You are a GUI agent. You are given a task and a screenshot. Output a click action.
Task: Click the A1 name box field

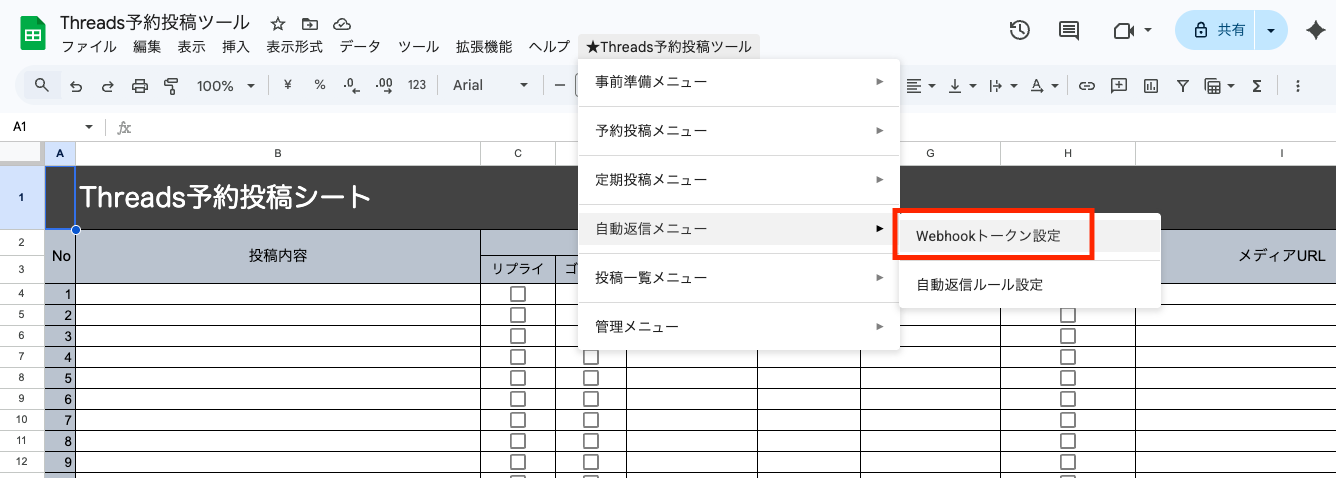[x=44, y=127]
